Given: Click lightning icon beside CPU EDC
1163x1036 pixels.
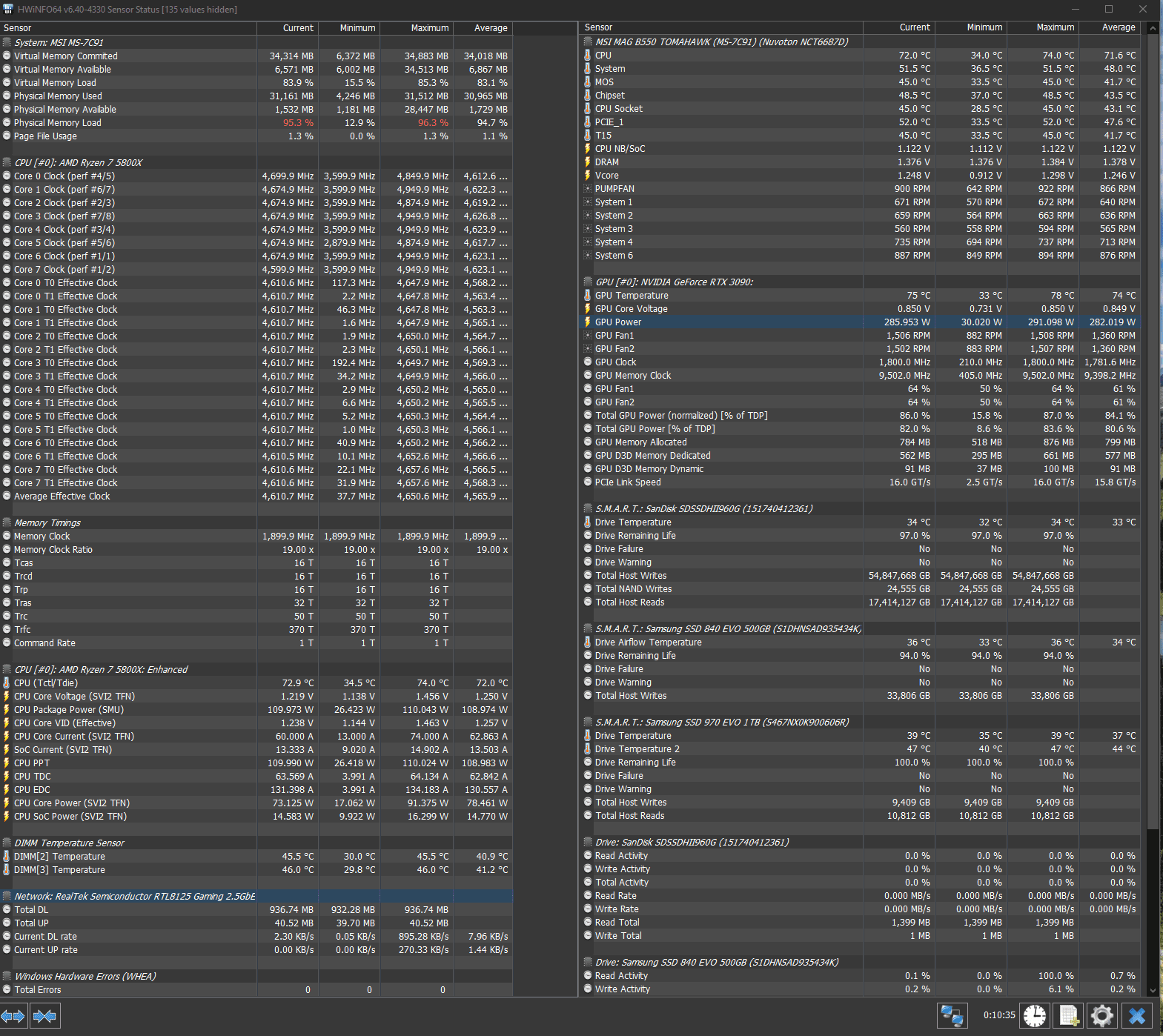Looking at the screenshot, I should (7, 789).
